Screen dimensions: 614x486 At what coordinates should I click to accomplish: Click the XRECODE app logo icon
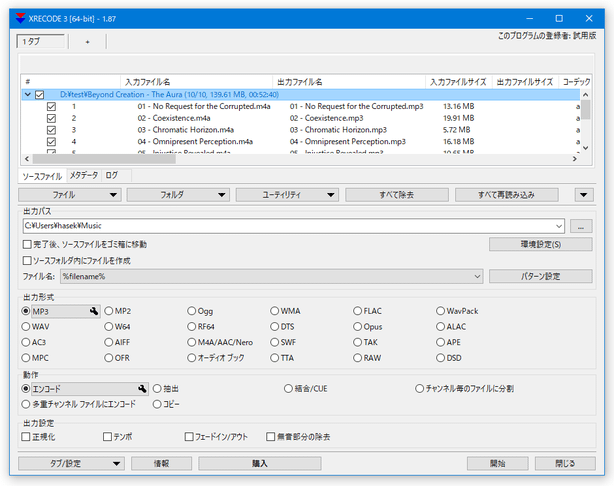click(x=20, y=18)
